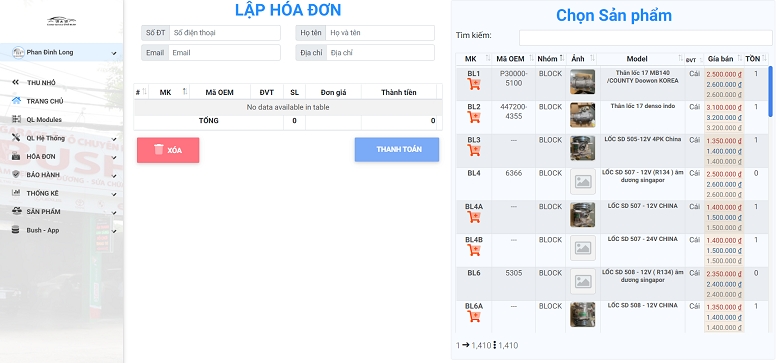
Task: Open the QL Modules menu item
Action: [44, 120]
